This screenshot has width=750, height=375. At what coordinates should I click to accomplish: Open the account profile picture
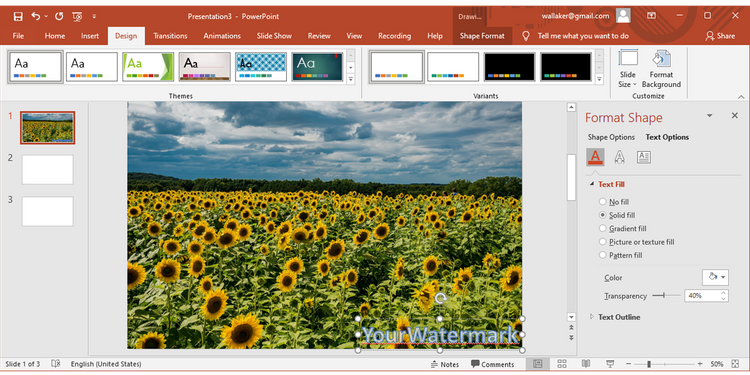[x=623, y=16]
